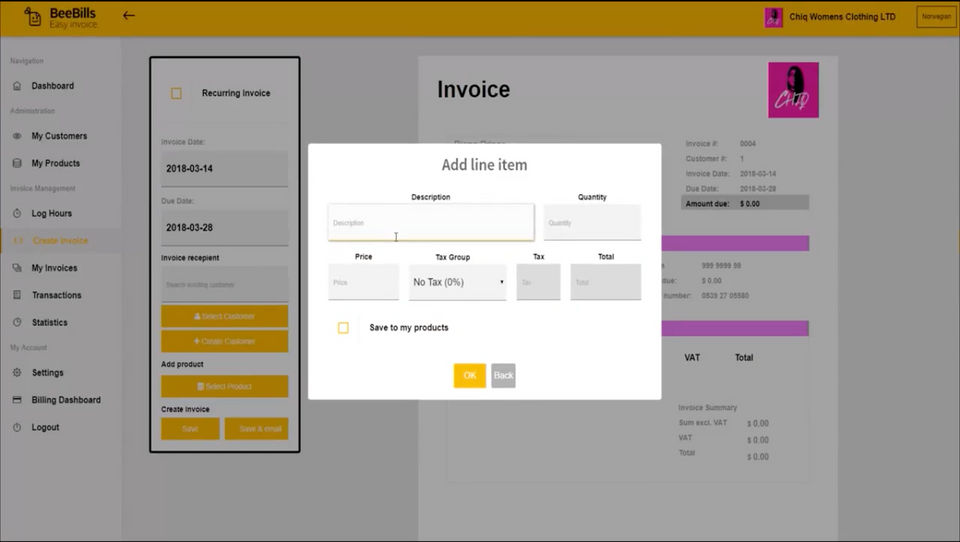The image size is (960, 542).
Task: Open Transactions menu item
Action: 56,295
